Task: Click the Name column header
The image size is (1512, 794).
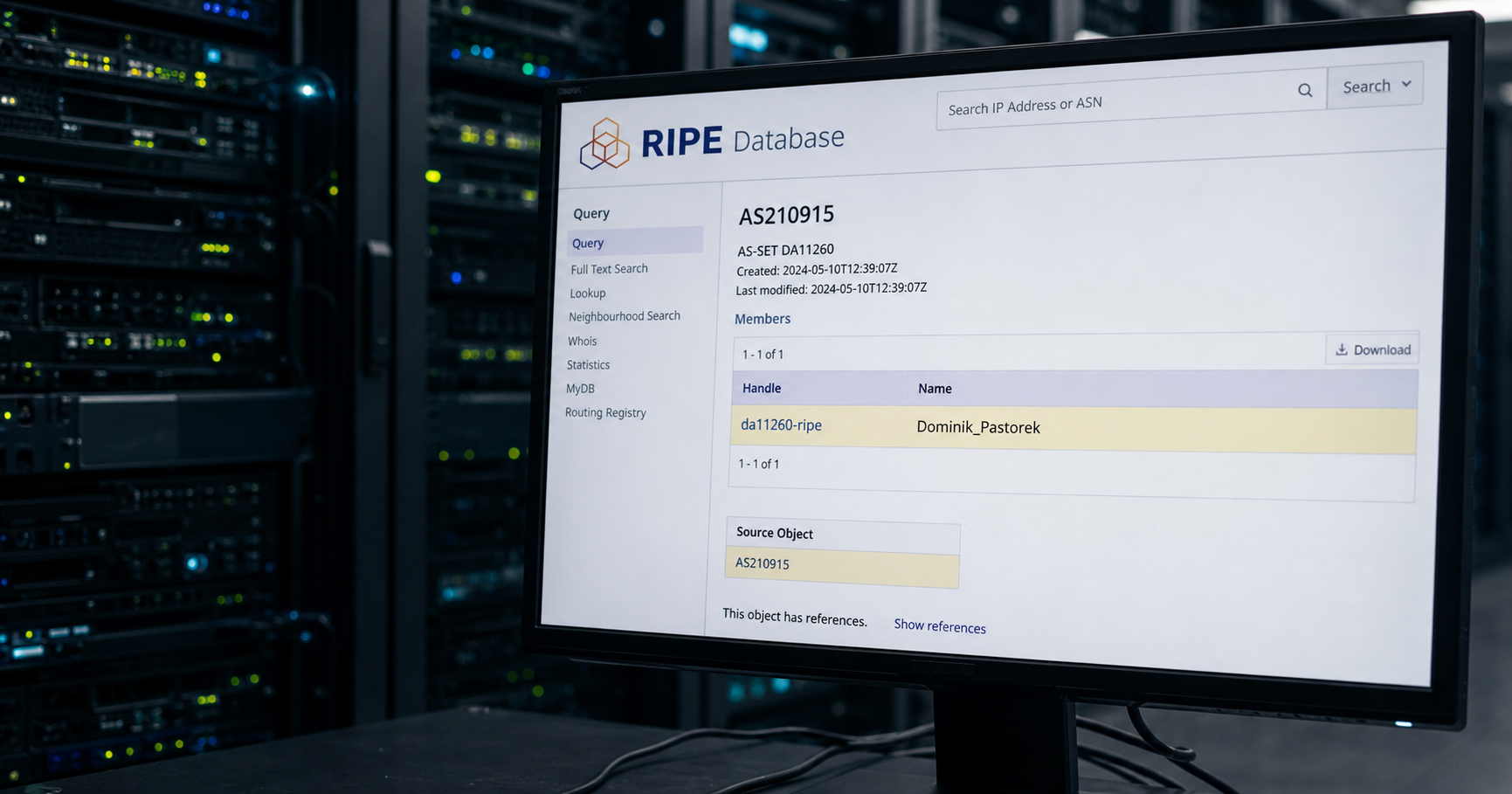Action: click(935, 389)
